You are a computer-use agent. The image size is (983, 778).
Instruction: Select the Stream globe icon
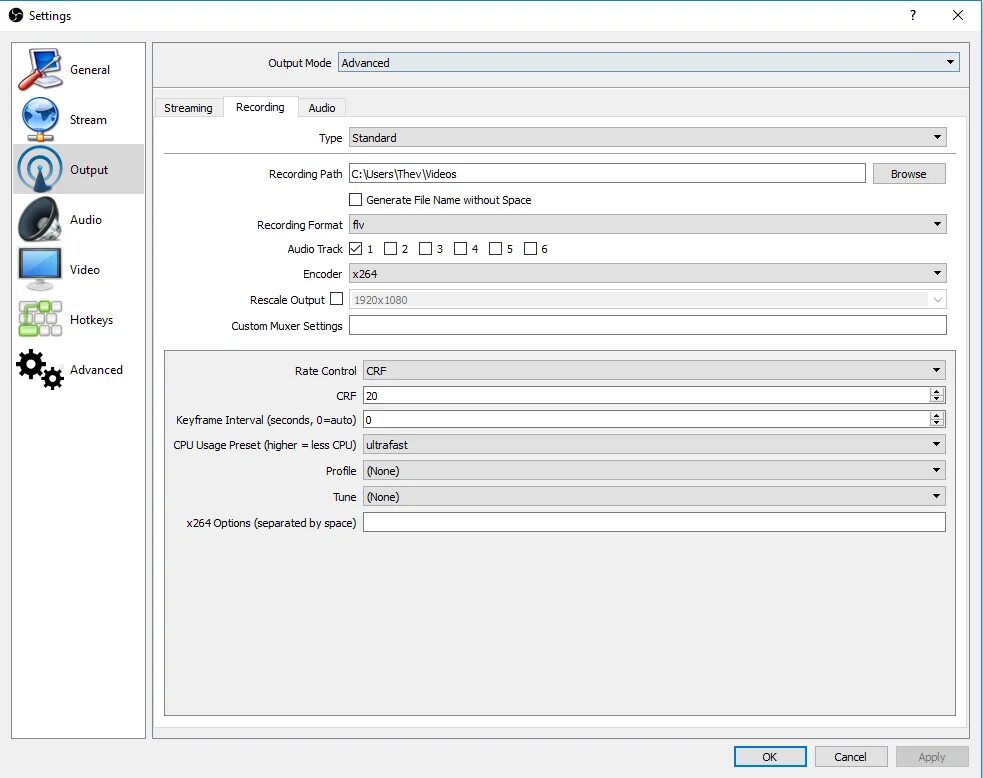(x=39, y=119)
